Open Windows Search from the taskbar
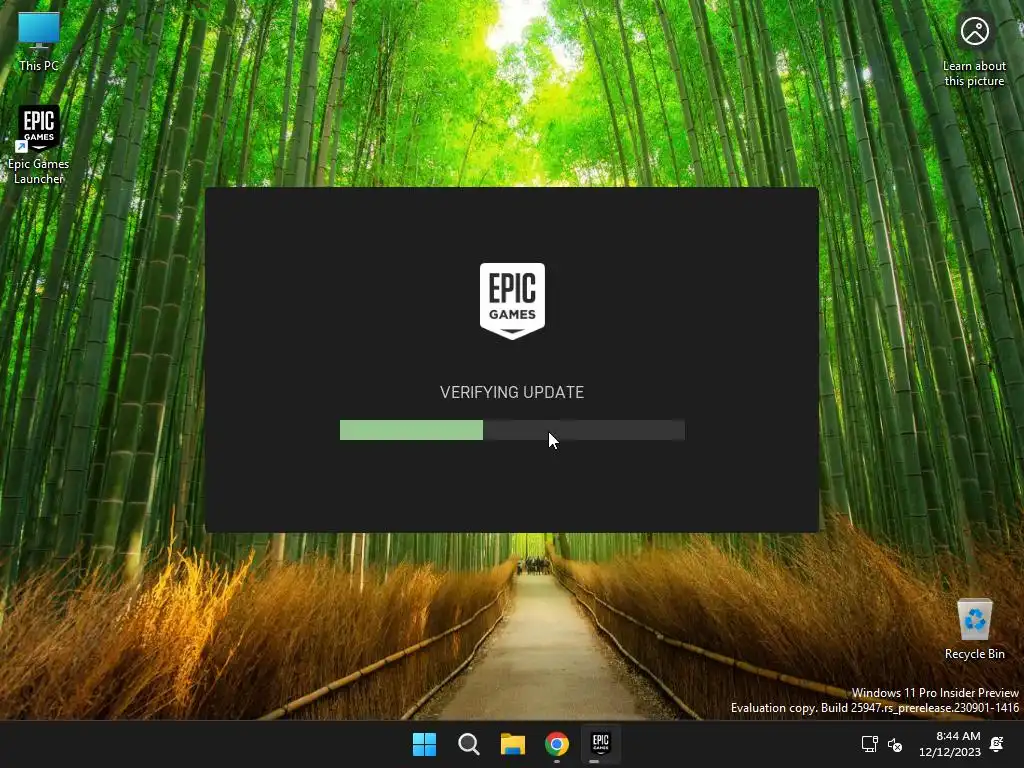The image size is (1024, 768). pos(469,744)
